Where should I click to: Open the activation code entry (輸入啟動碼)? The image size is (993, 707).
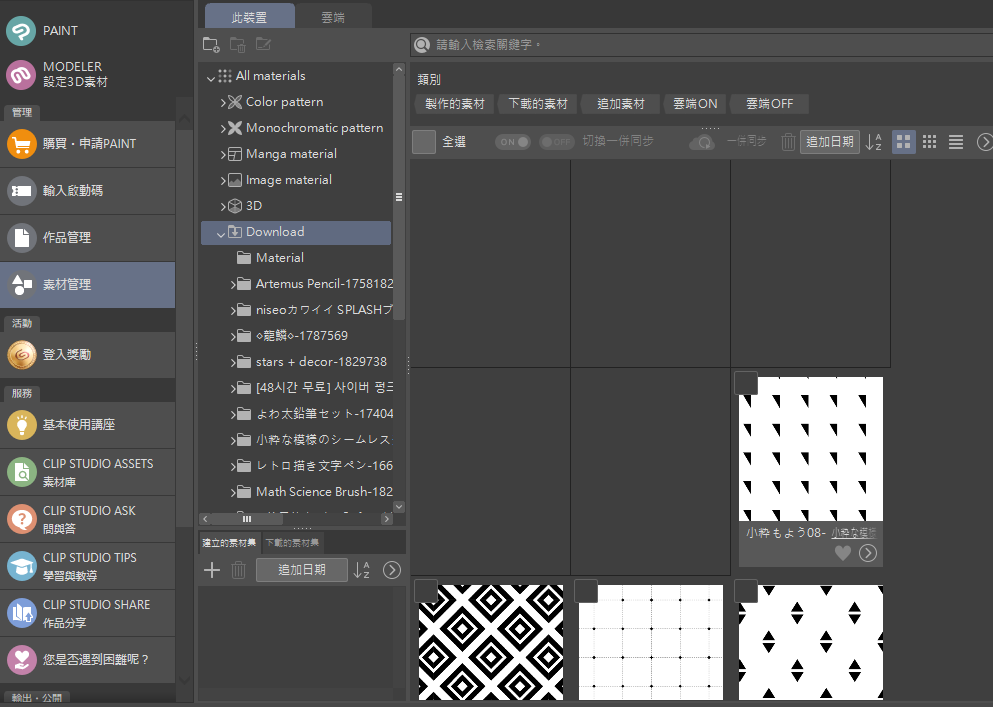click(87, 191)
